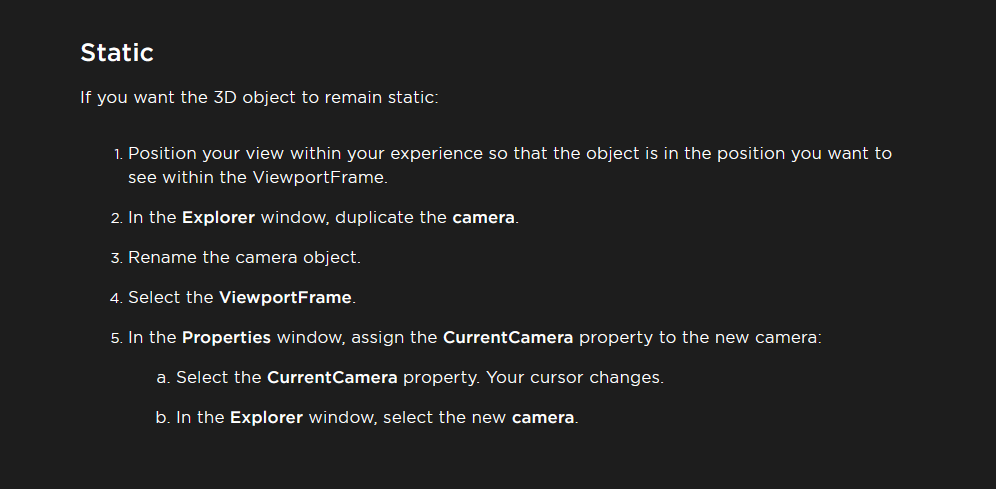Click the bold Explorer word in step 2
The width and height of the screenshot is (996, 489).
[x=218, y=217]
